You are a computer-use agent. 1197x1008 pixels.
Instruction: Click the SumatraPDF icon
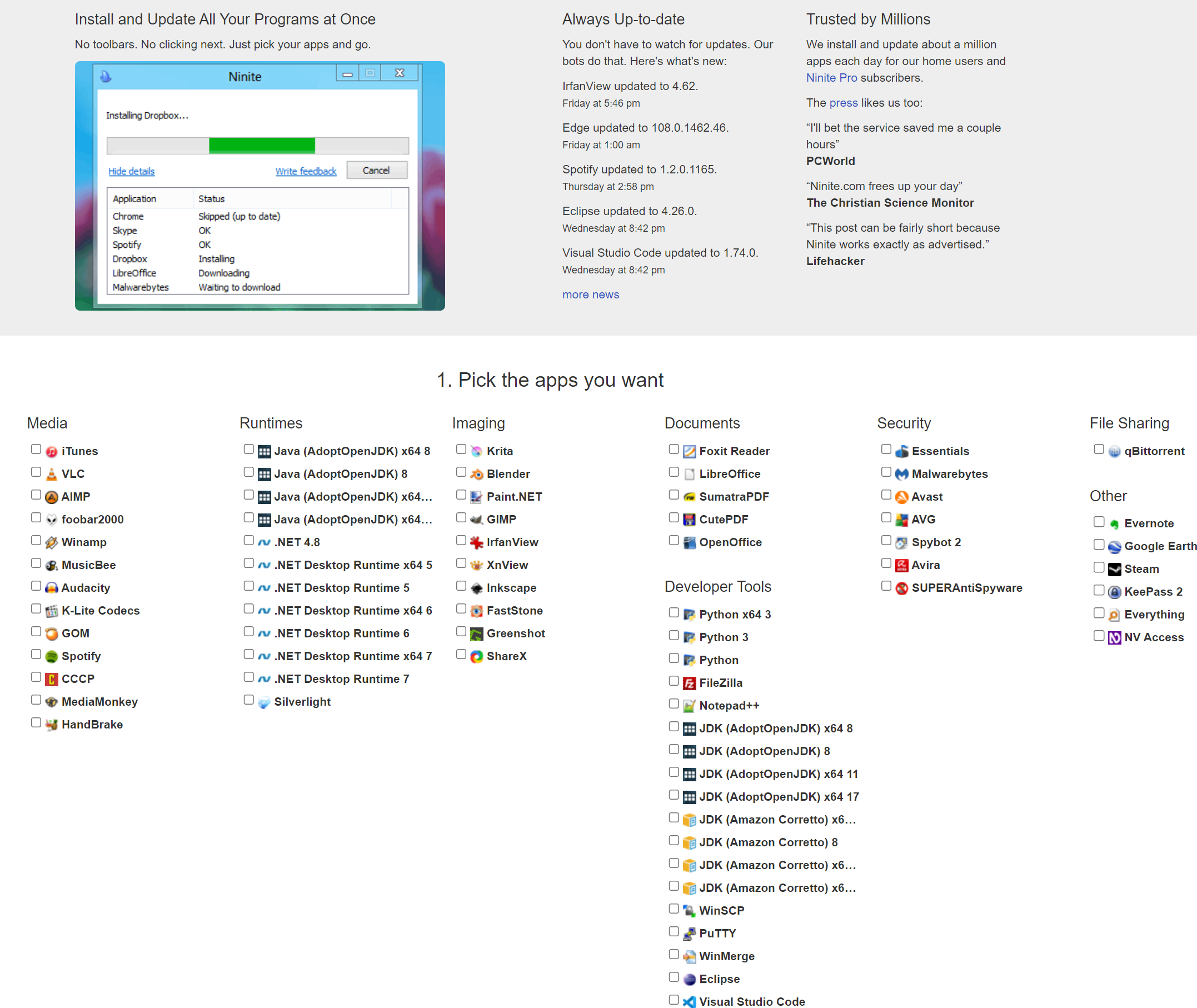690,497
